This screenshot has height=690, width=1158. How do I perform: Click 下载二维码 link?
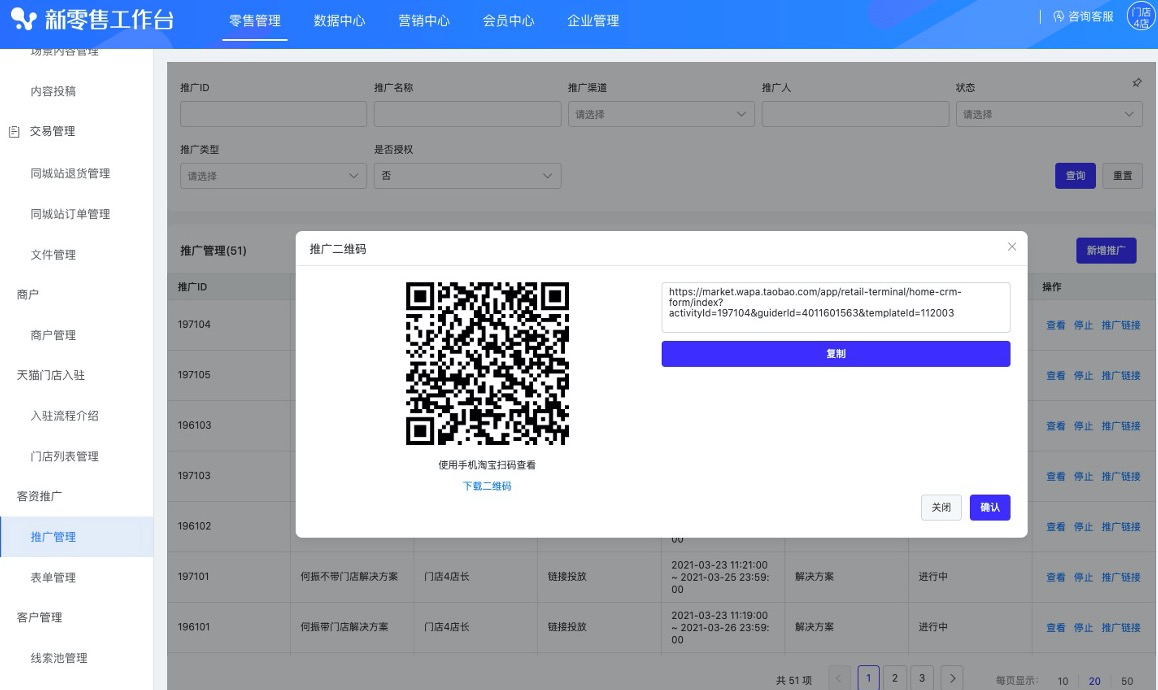click(x=487, y=486)
